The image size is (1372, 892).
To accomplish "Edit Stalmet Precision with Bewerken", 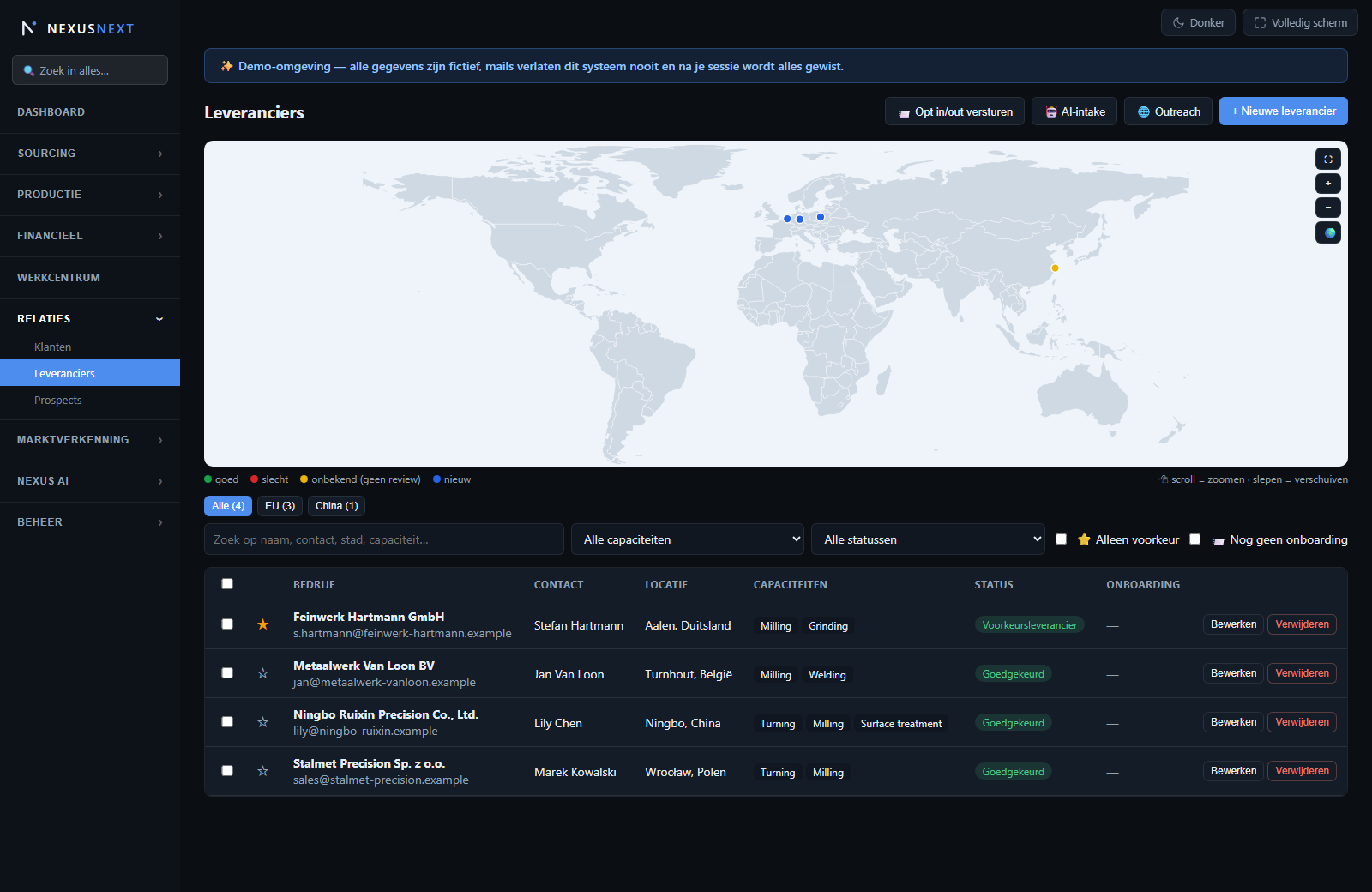I will 1233,771.
